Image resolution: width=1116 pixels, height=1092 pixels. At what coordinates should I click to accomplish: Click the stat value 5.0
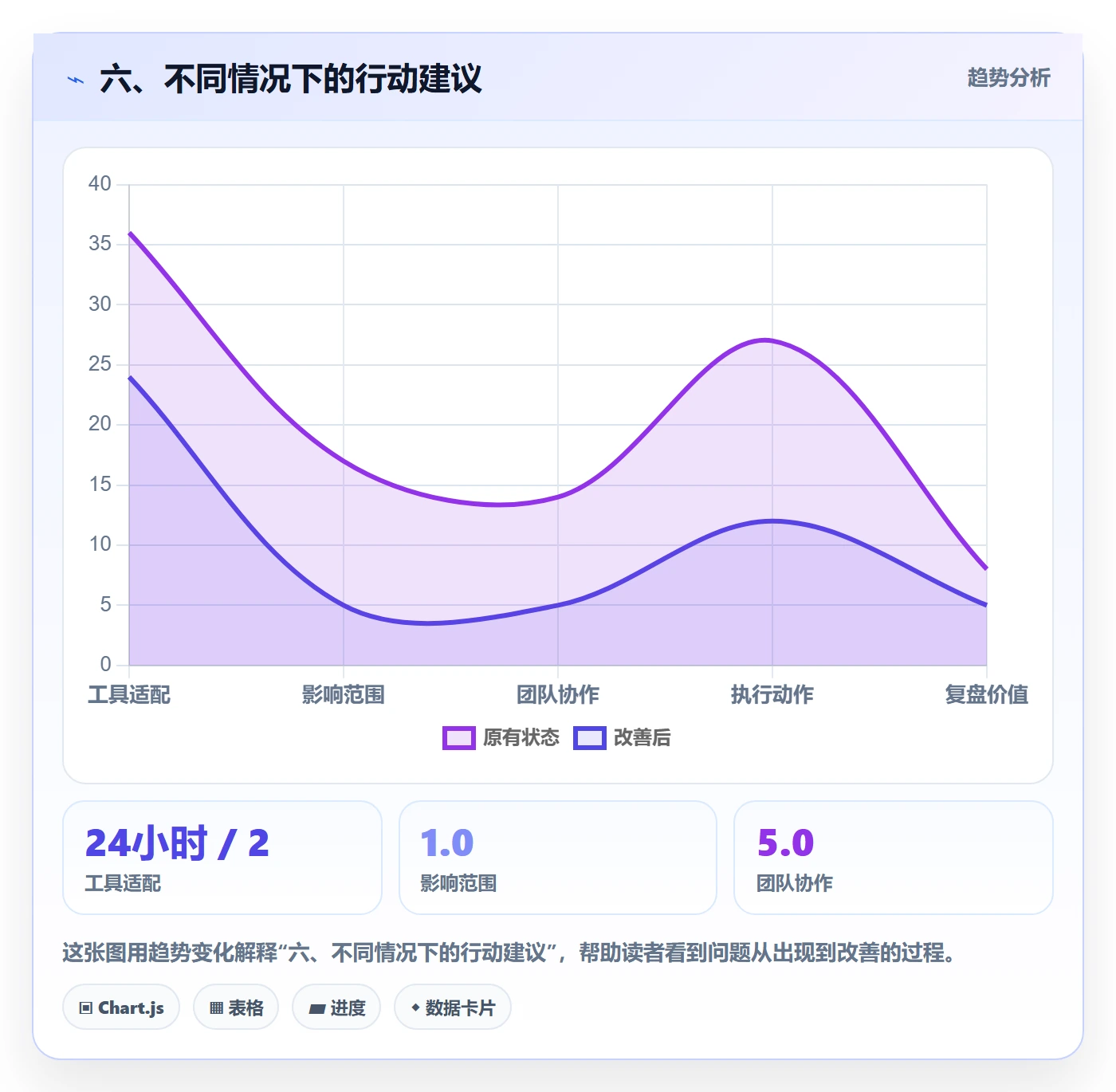point(785,843)
